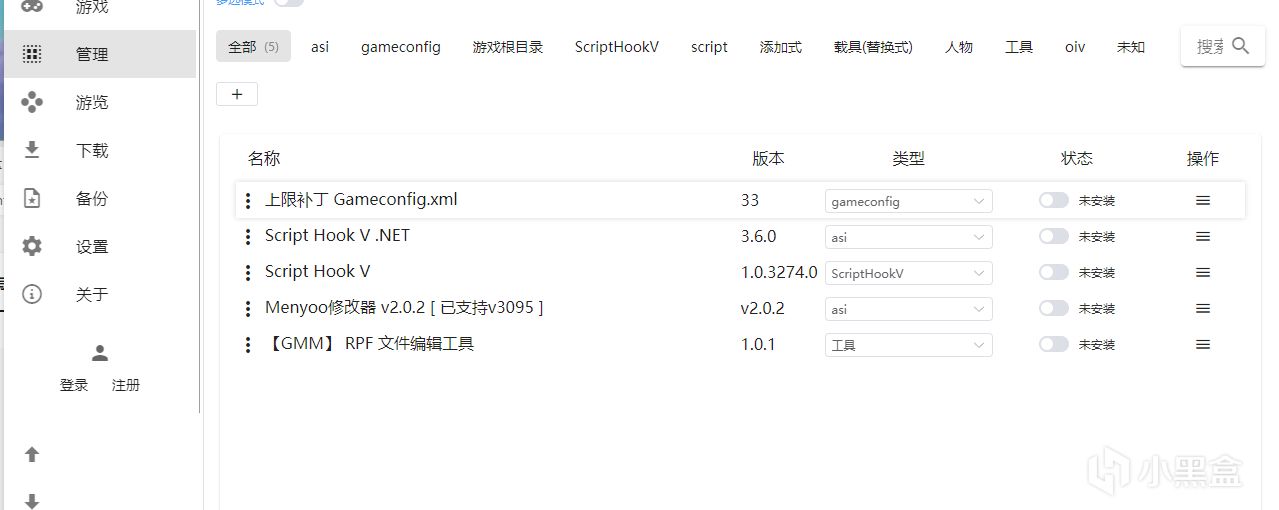Screen dimensions: 1279x510
Task: Click the 设置 sidebar label
Action: 92,246
